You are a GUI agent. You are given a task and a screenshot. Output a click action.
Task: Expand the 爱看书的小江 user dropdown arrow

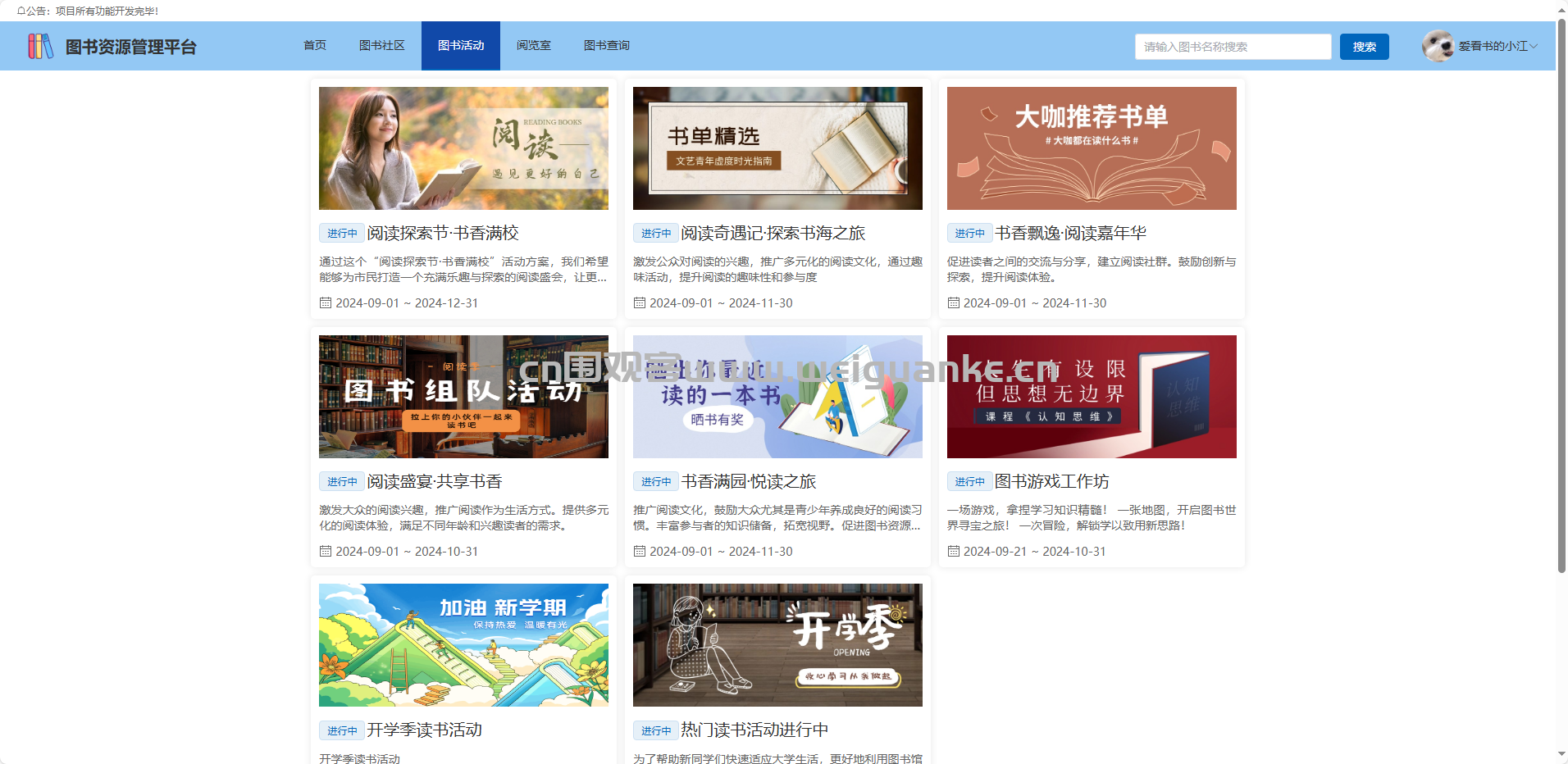(x=1534, y=46)
